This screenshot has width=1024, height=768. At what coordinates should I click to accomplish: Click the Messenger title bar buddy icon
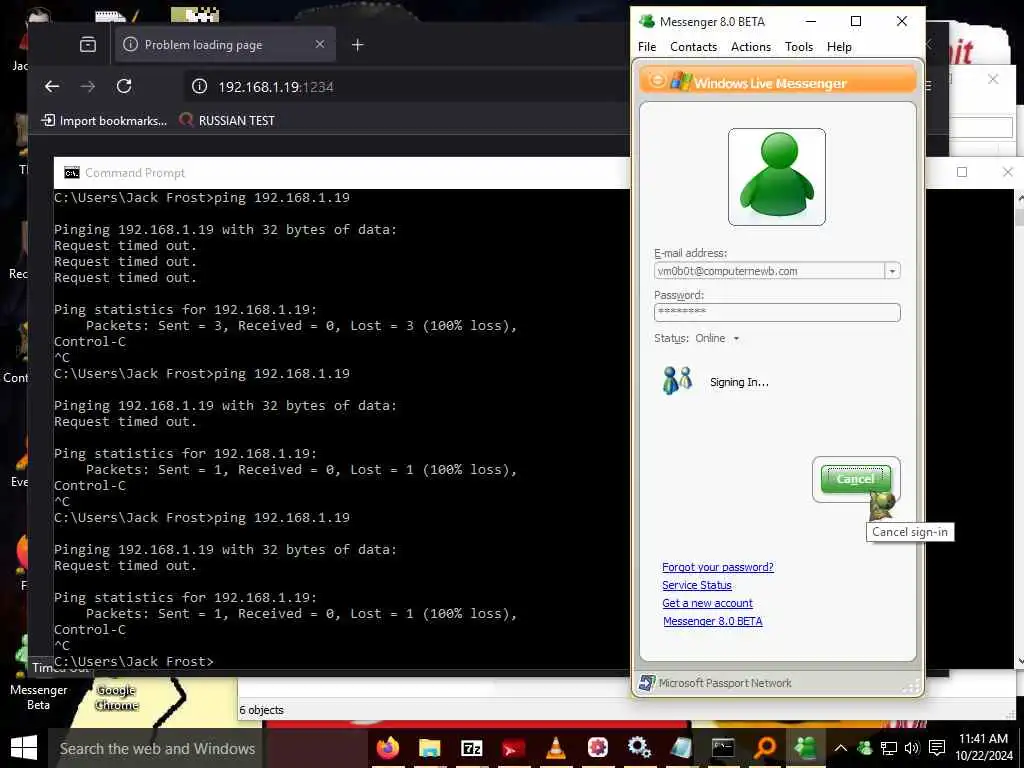pos(647,21)
